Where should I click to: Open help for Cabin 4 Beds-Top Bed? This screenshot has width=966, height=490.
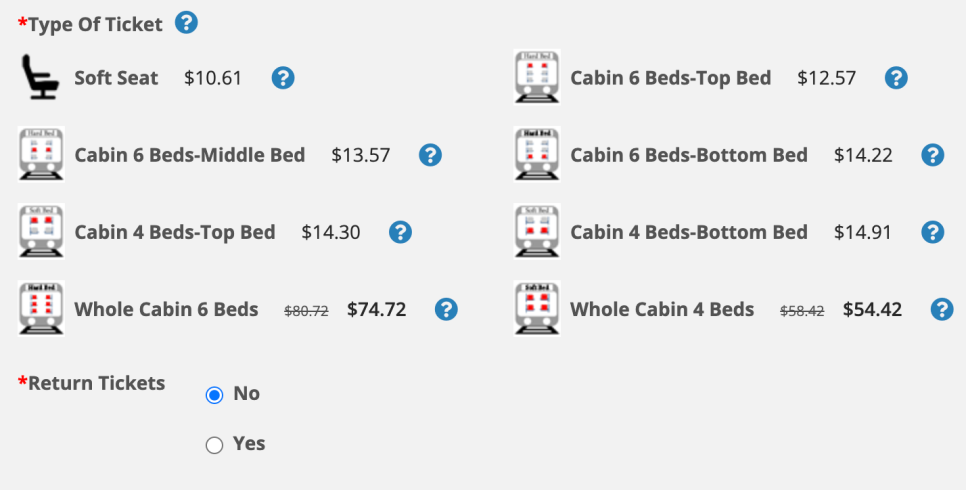[400, 232]
